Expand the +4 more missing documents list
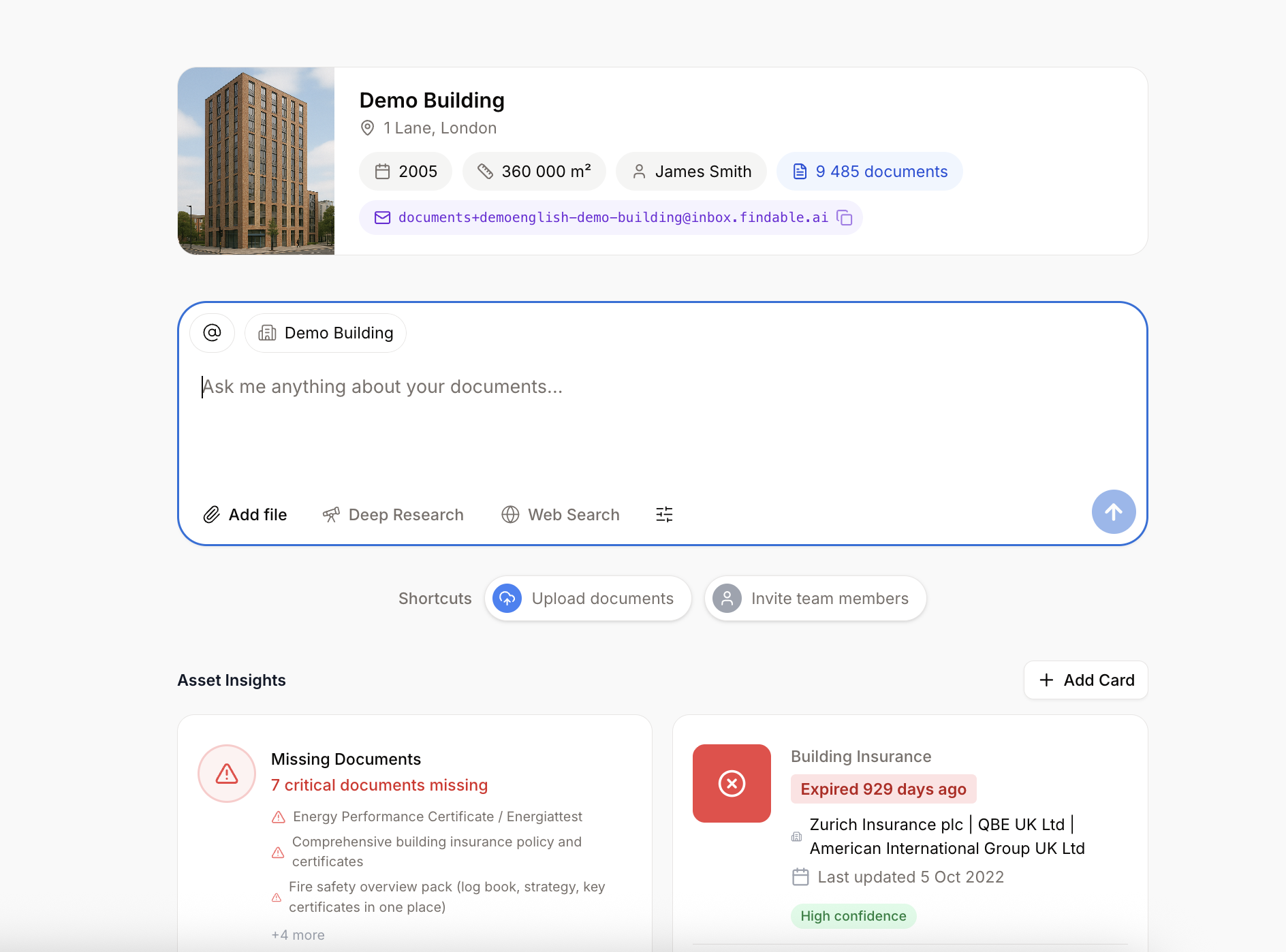Image resolution: width=1286 pixels, height=952 pixels. point(298,935)
